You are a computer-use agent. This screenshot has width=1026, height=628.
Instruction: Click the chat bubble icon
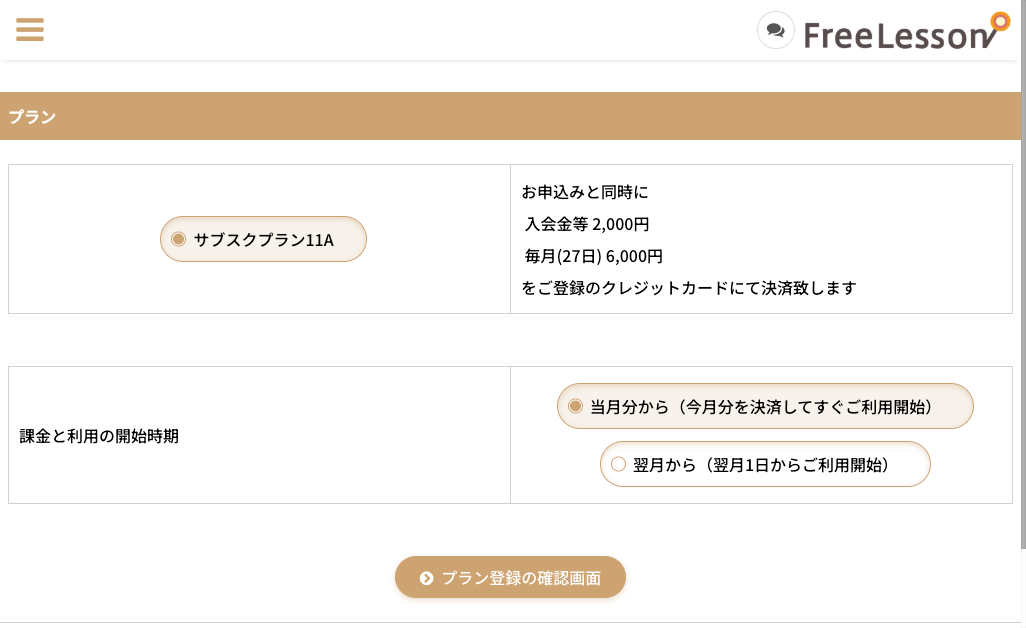[x=775, y=30]
